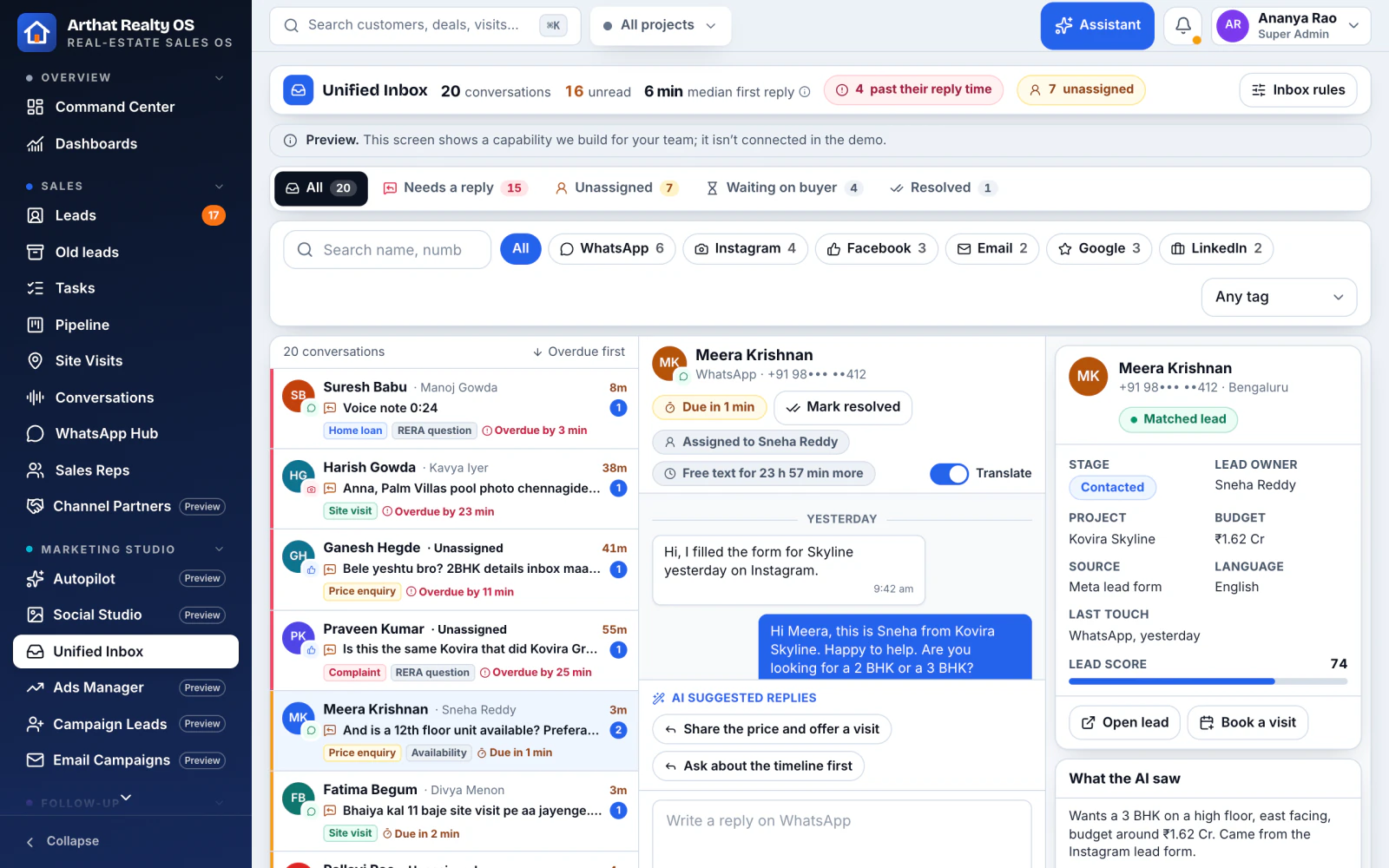Open Old leads in sidebar
1389x868 pixels.
click(126, 253)
